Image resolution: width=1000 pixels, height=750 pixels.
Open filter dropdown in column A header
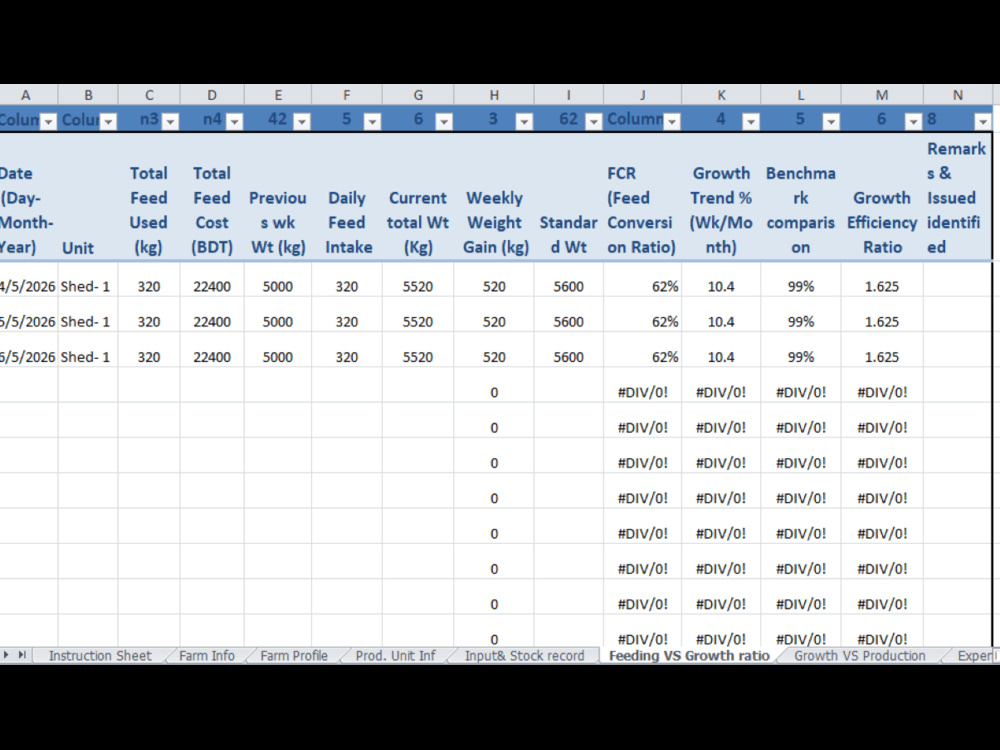point(48,121)
